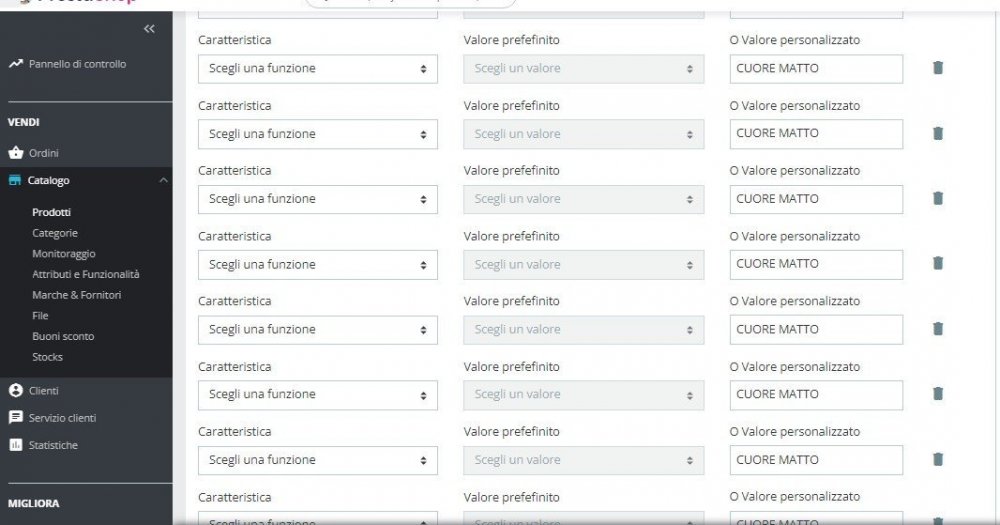
Task: Open the second fully visible 'Scegli una funzione' dropdown
Action: pyautogui.click(x=317, y=134)
